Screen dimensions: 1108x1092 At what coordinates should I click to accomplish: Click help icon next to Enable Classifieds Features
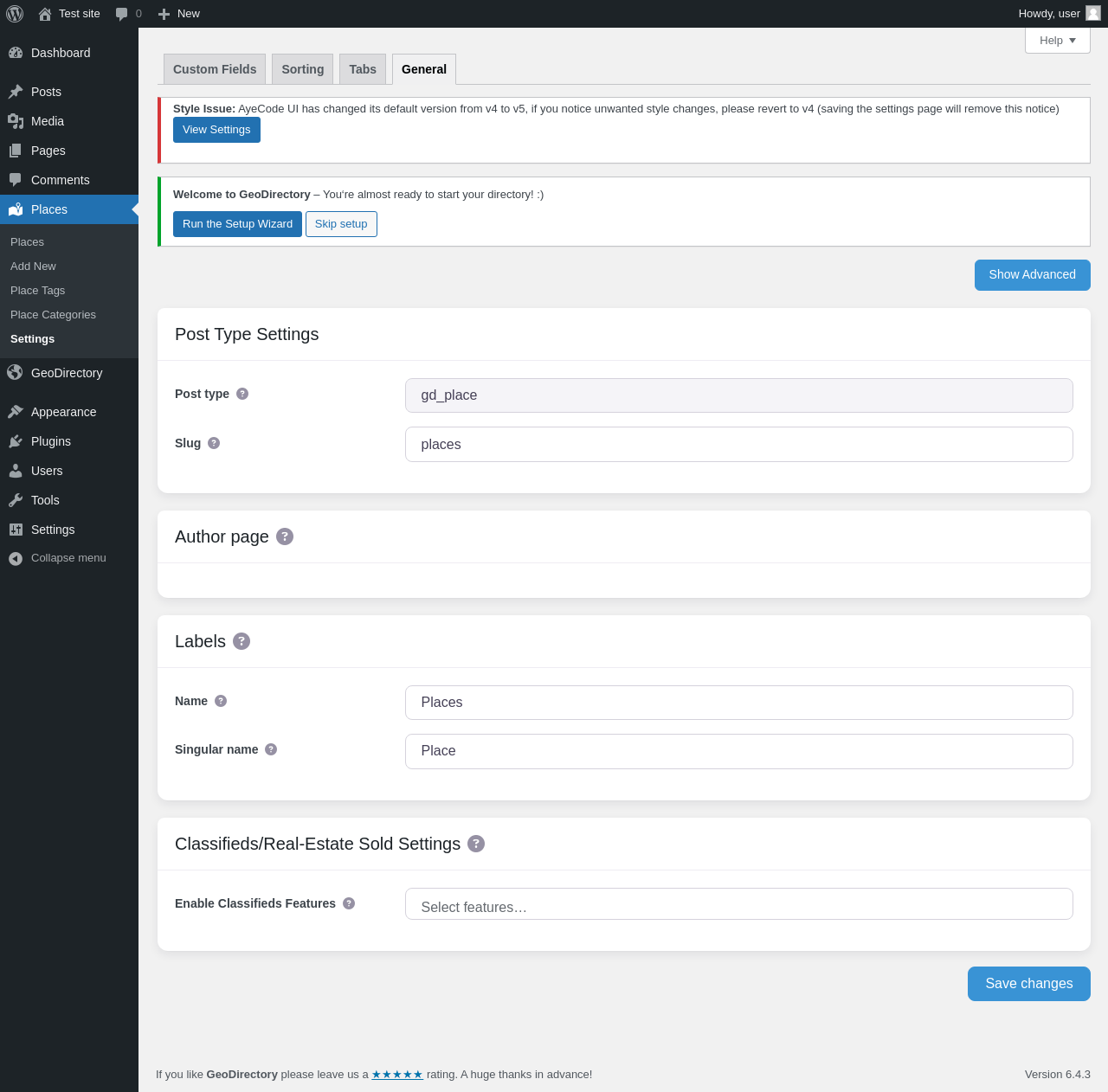[349, 903]
